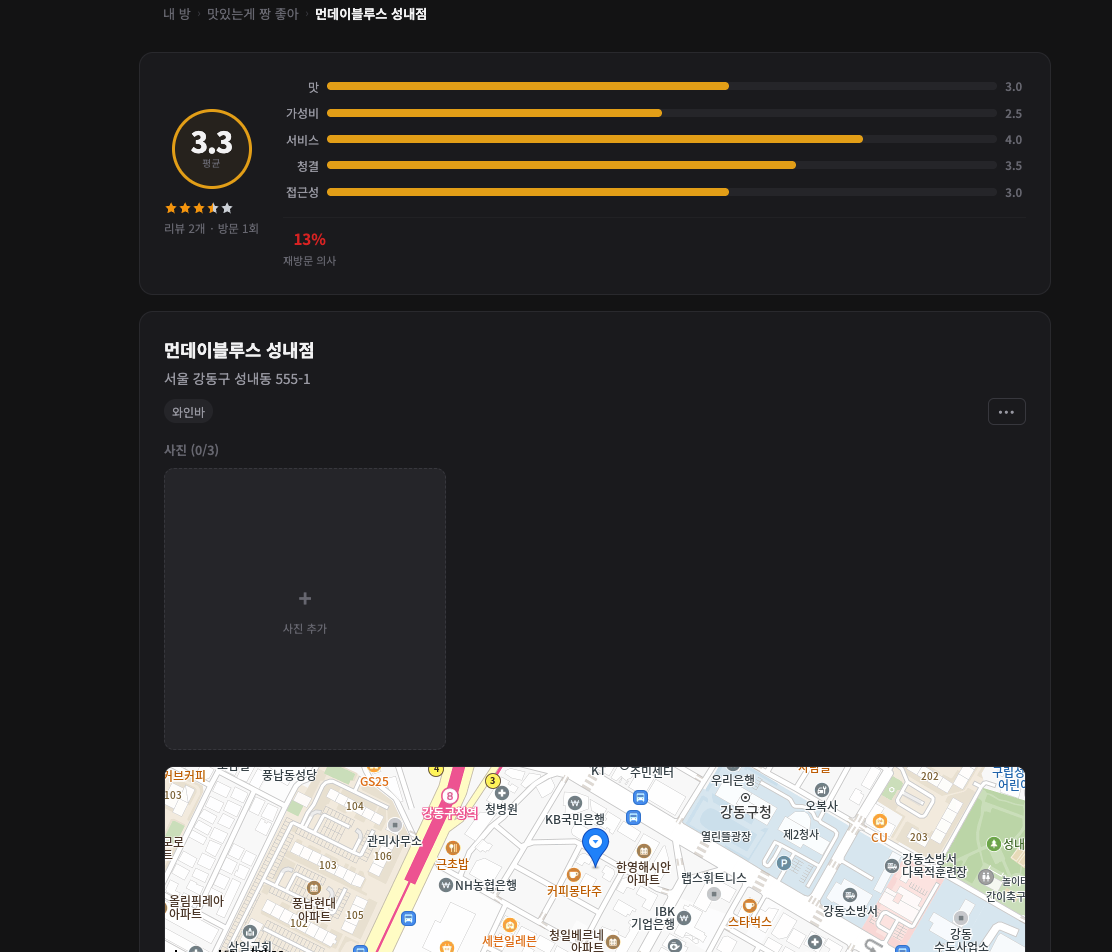
Task: Click the star rating icons
Action: [199, 208]
